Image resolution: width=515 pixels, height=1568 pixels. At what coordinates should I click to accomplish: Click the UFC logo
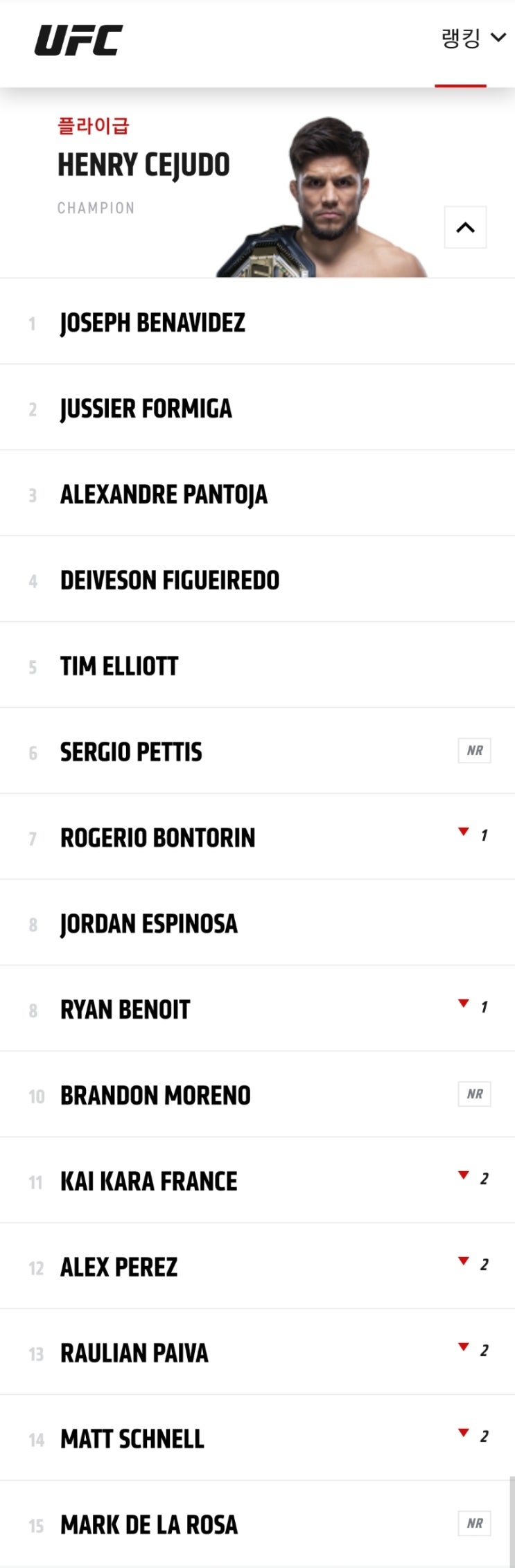point(78,40)
